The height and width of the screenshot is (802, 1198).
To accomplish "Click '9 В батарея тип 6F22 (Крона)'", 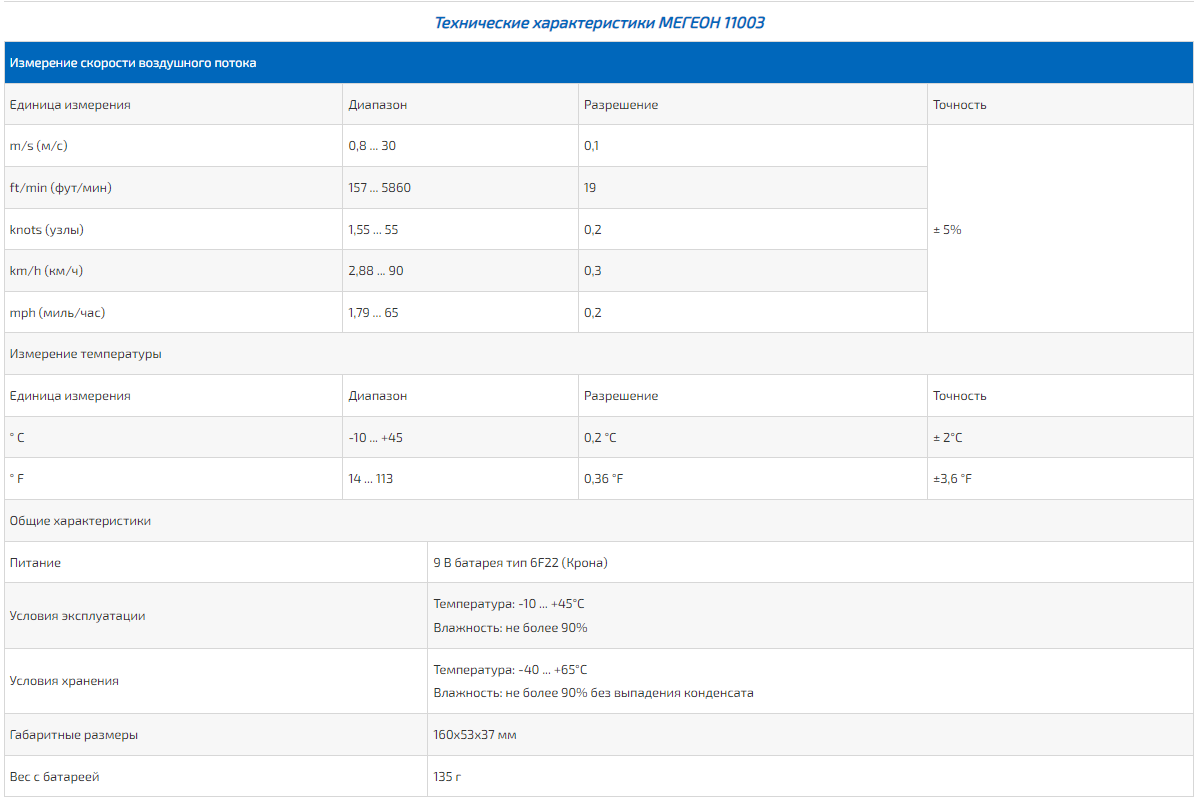I will pos(520,563).
